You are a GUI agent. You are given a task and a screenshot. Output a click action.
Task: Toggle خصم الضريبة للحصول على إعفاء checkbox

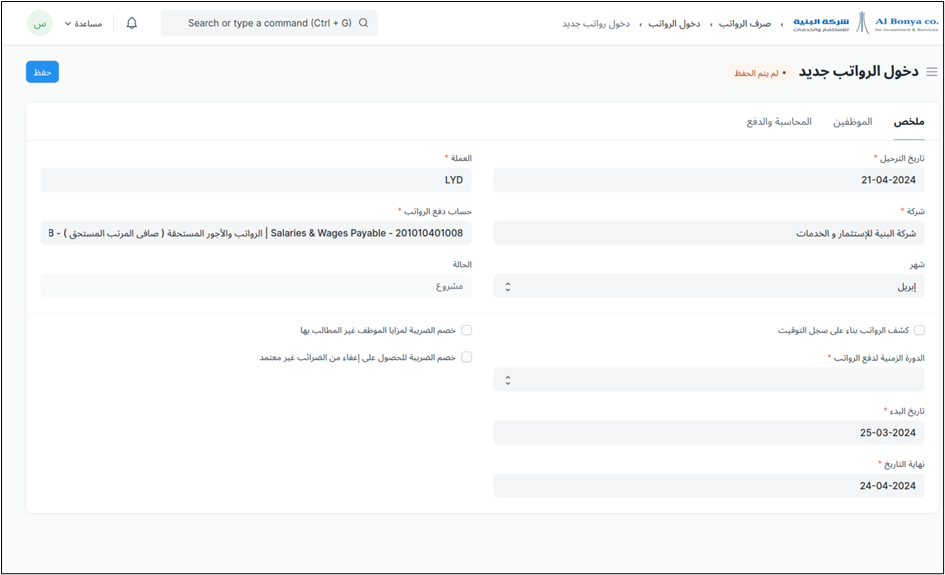coord(466,356)
